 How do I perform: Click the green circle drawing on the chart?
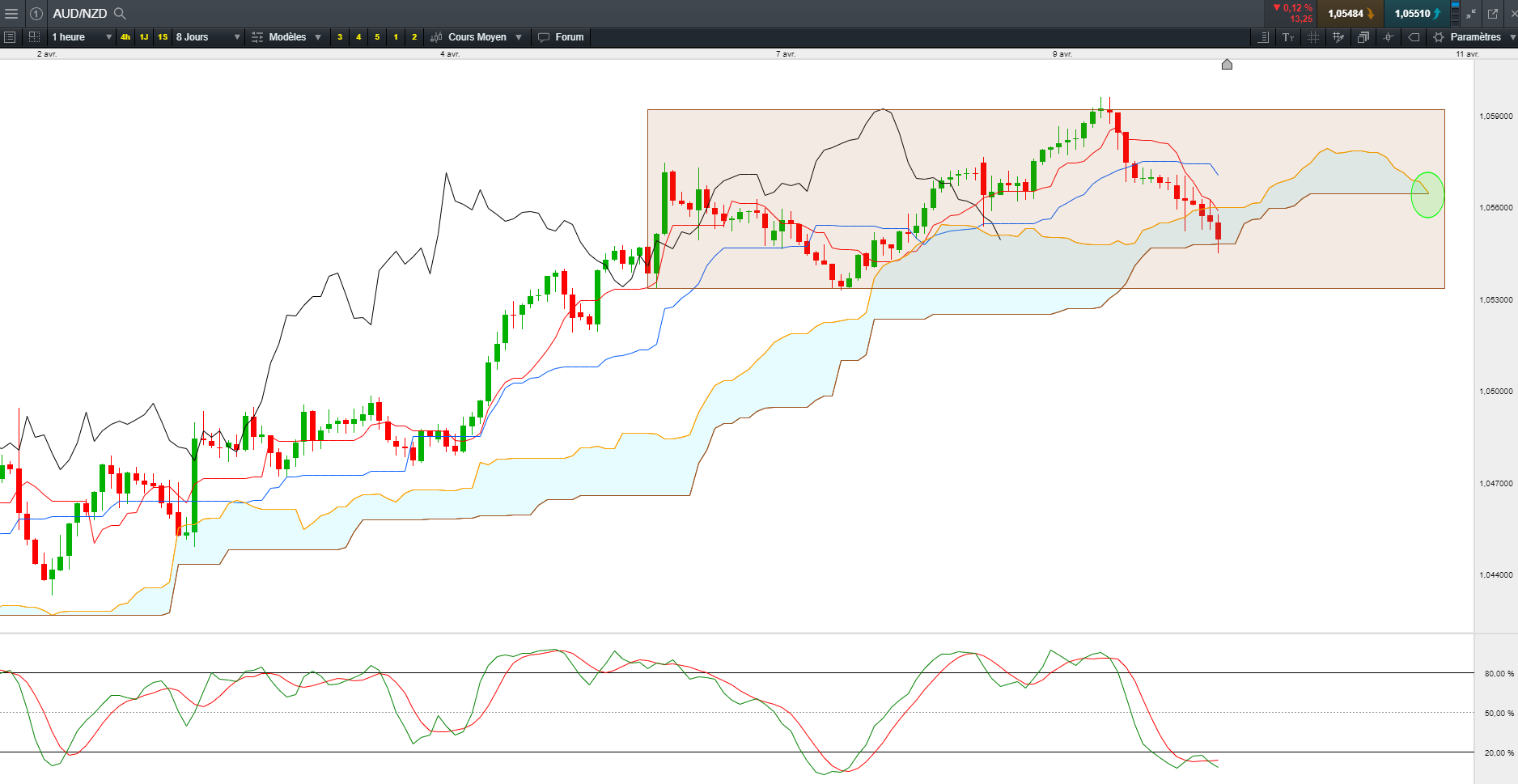pos(1427,195)
